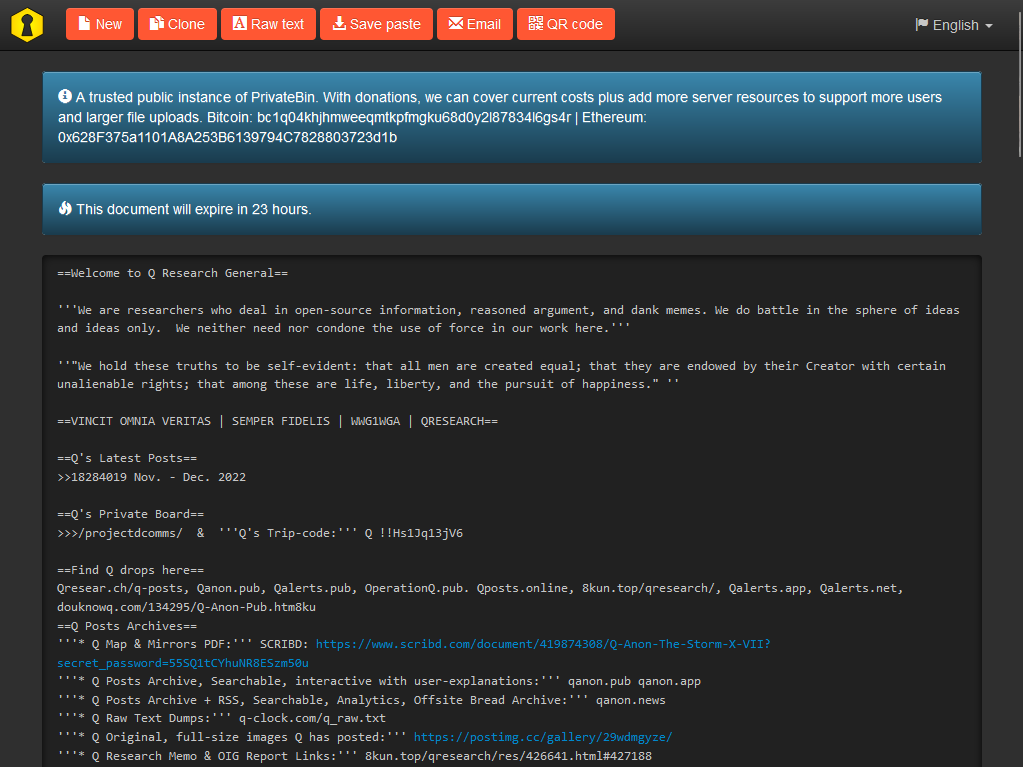Select the '==Welcome to Q Research General==' heading
1023x767 pixels.
point(172,273)
